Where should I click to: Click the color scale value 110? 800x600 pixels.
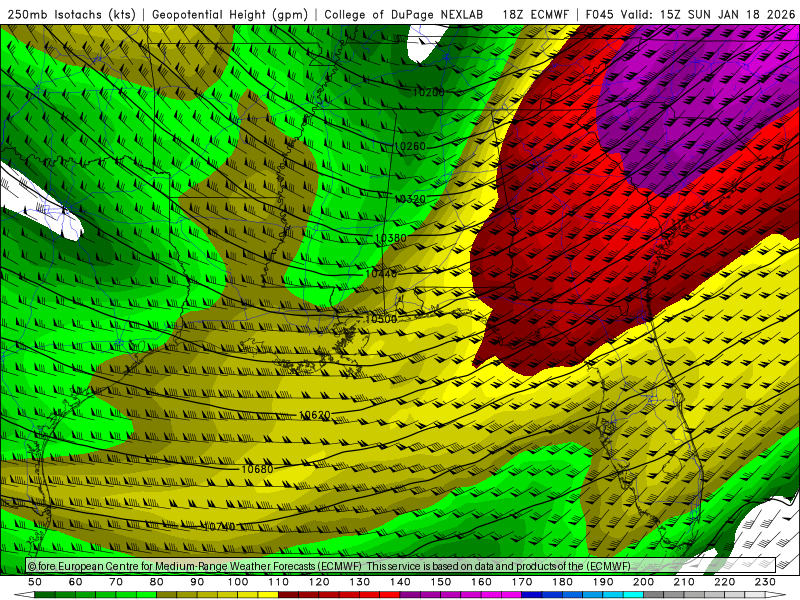click(279, 582)
